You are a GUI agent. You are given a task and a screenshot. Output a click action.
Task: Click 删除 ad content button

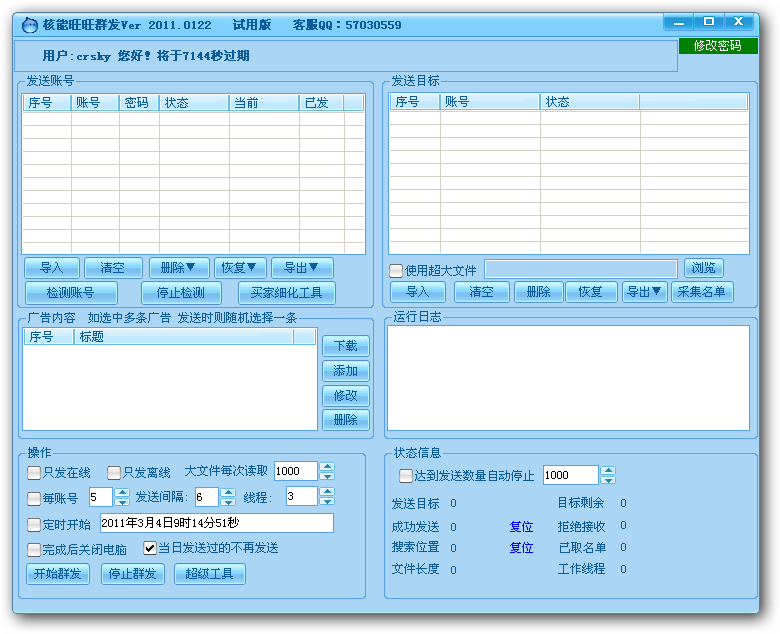(346, 420)
